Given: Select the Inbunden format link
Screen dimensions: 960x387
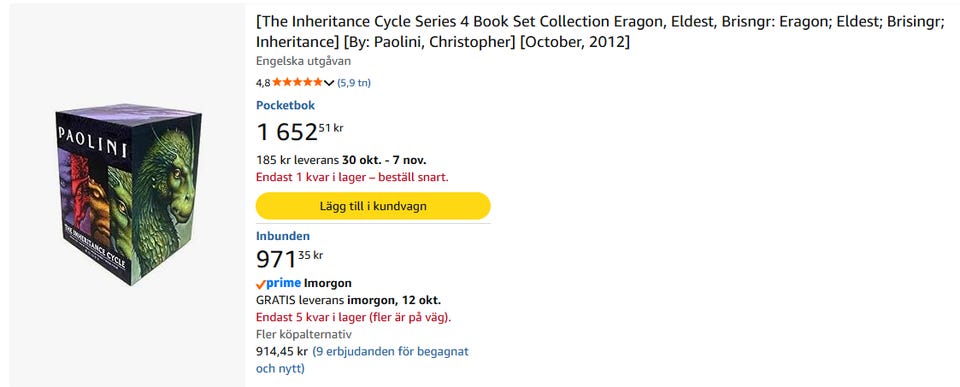Looking at the screenshot, I should [x=283, y=236].
